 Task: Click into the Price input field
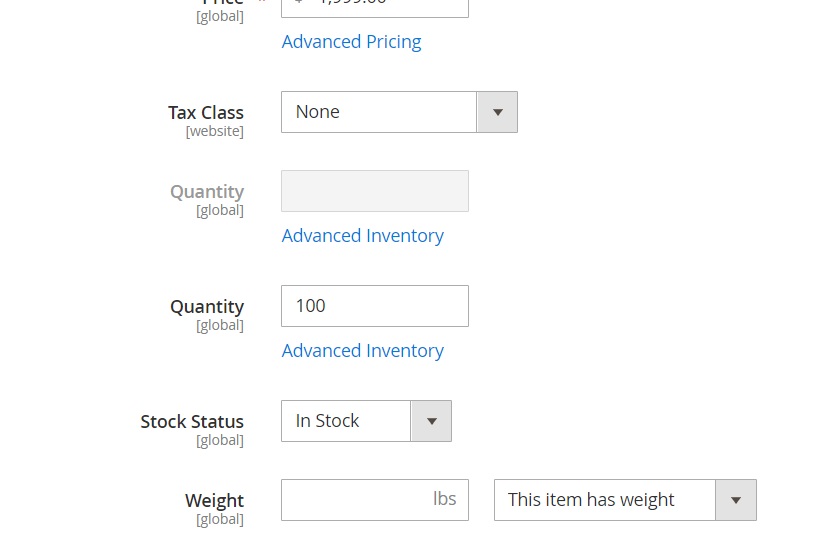374,5
